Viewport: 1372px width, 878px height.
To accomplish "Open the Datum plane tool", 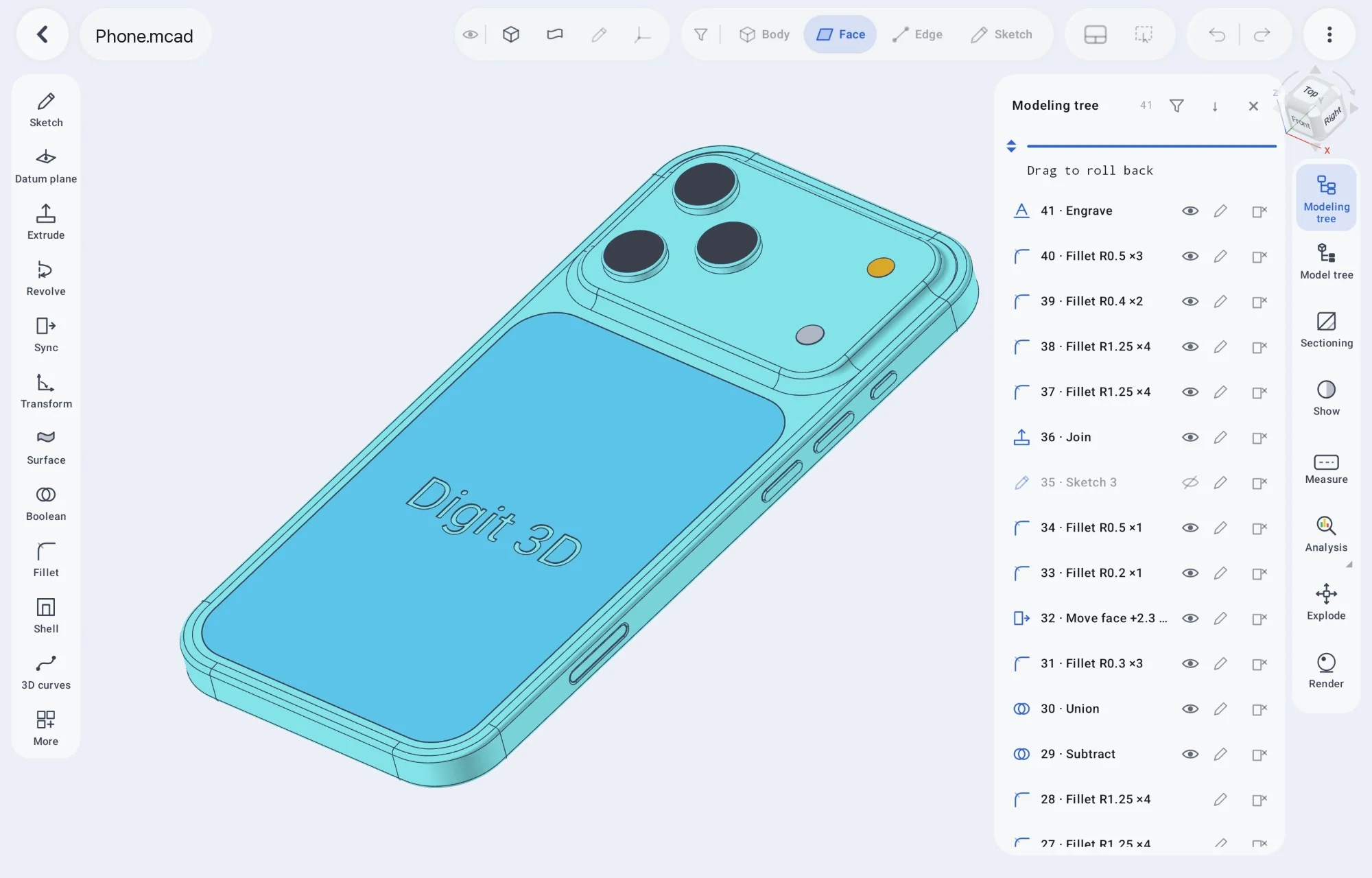I will coord(46,166).
